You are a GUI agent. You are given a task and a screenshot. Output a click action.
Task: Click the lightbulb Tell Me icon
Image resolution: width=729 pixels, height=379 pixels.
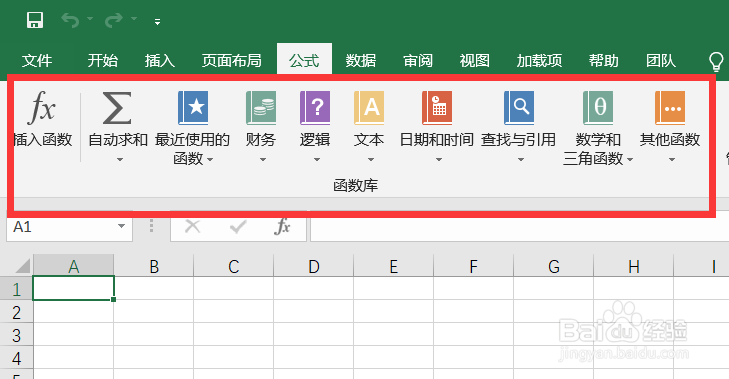(x=716, y=61)
